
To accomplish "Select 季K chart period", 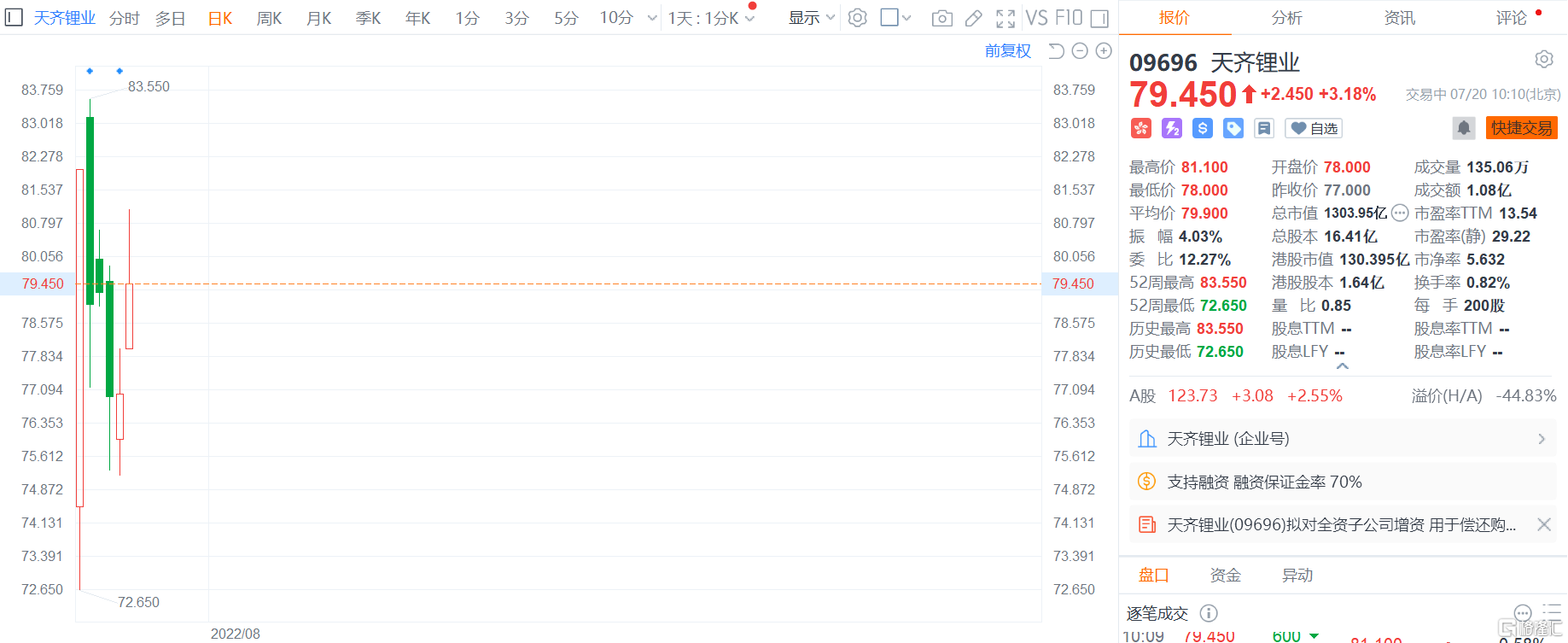I will coord(368,18).
